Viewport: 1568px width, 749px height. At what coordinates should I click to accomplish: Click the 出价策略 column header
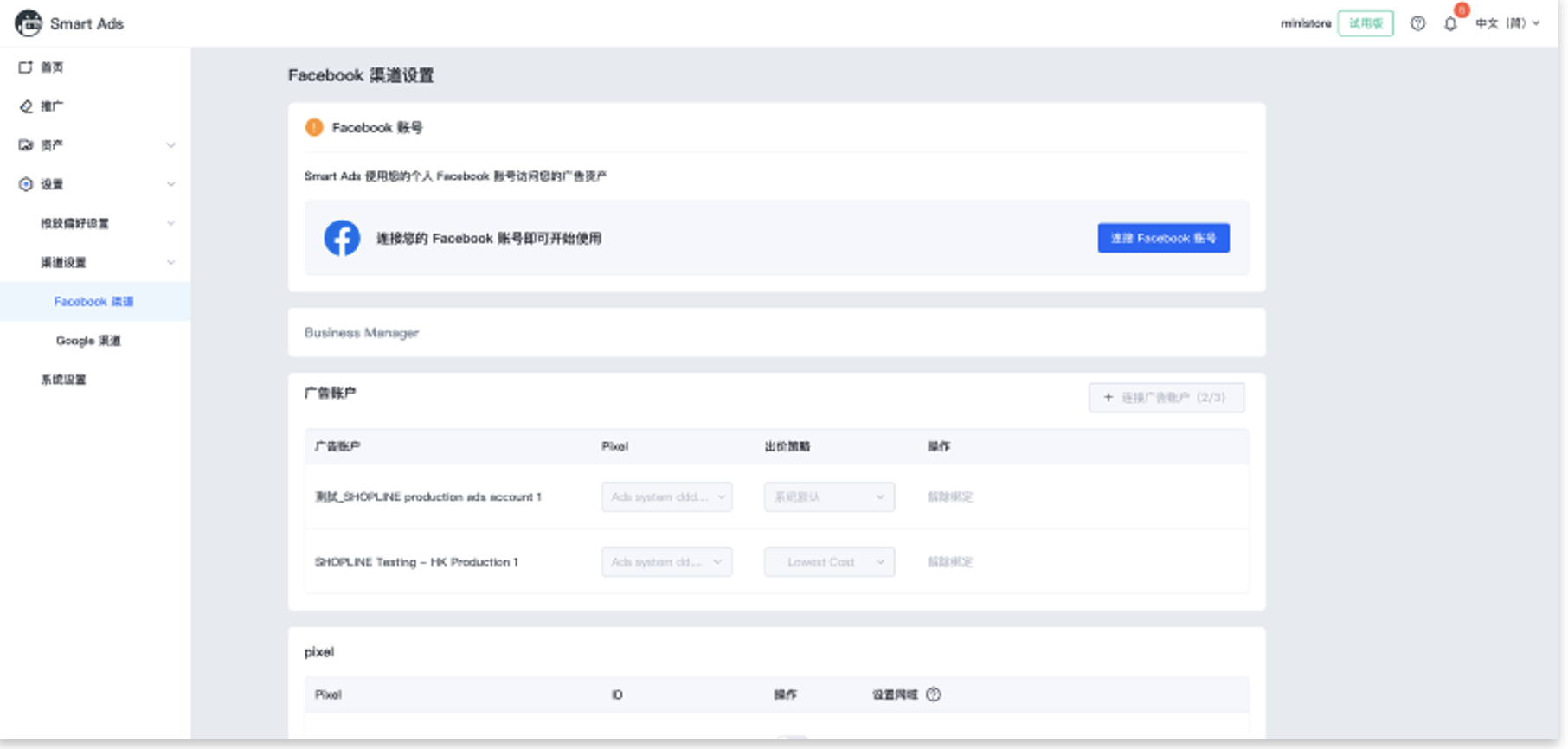(787, 446)
